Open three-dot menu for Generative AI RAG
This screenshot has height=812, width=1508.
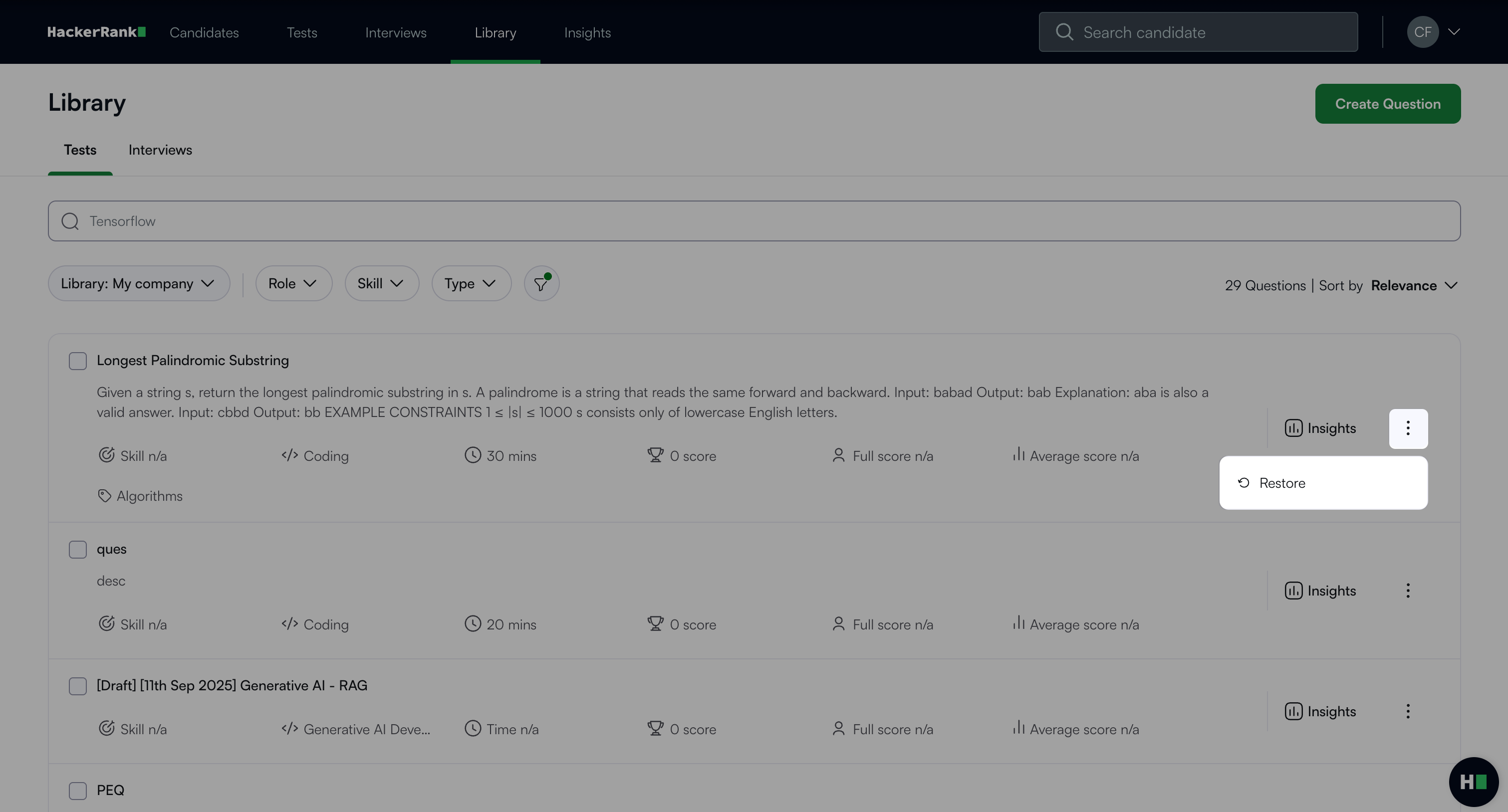(1408, 711)
